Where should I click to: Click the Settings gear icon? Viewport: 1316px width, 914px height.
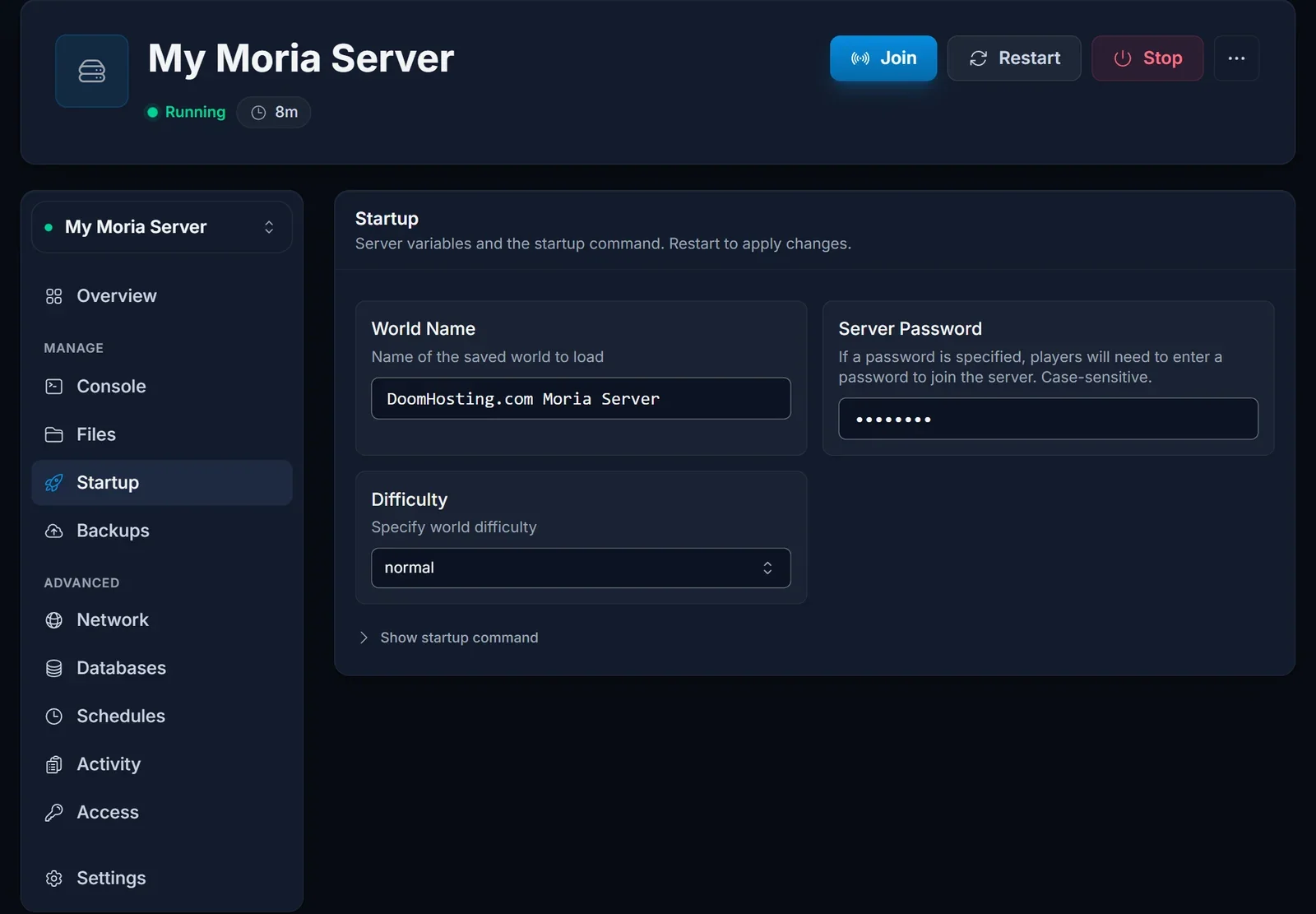pyautogui.click(x=54, y=879)
